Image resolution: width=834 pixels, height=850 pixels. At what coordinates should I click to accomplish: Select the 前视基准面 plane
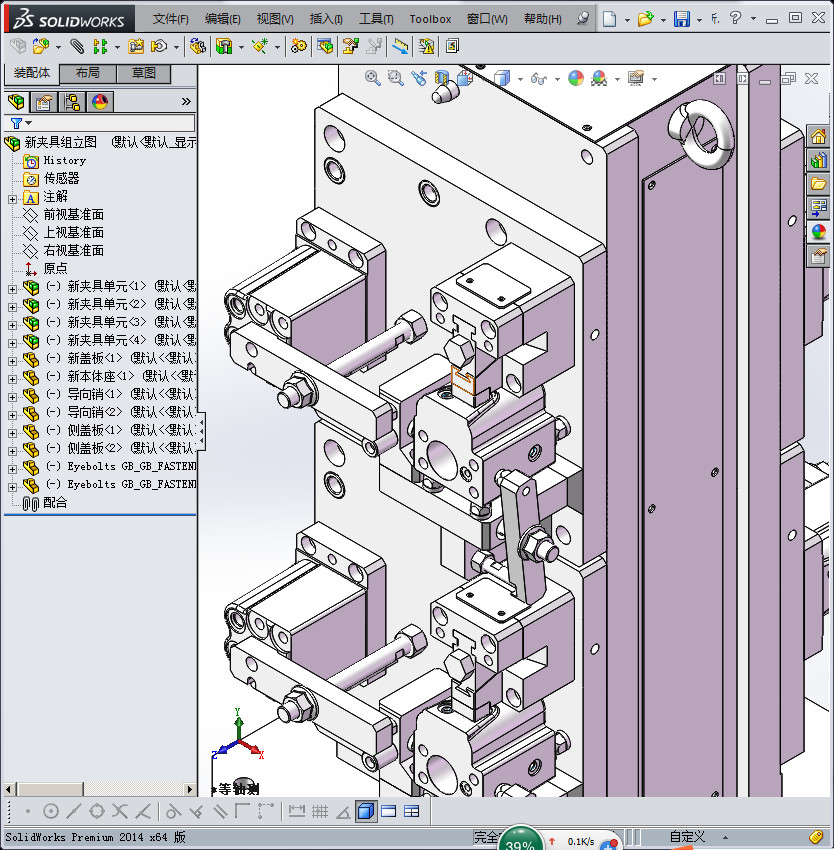click(x=74, y=215)
